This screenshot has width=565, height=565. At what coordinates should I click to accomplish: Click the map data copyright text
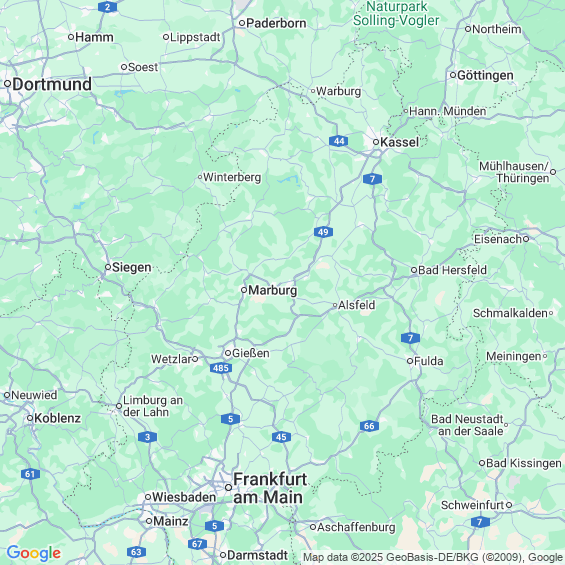pyautogui.click(x=433, y=557)
